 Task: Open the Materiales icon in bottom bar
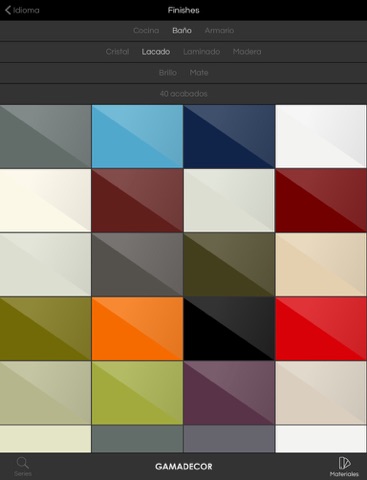coord(344,463)
